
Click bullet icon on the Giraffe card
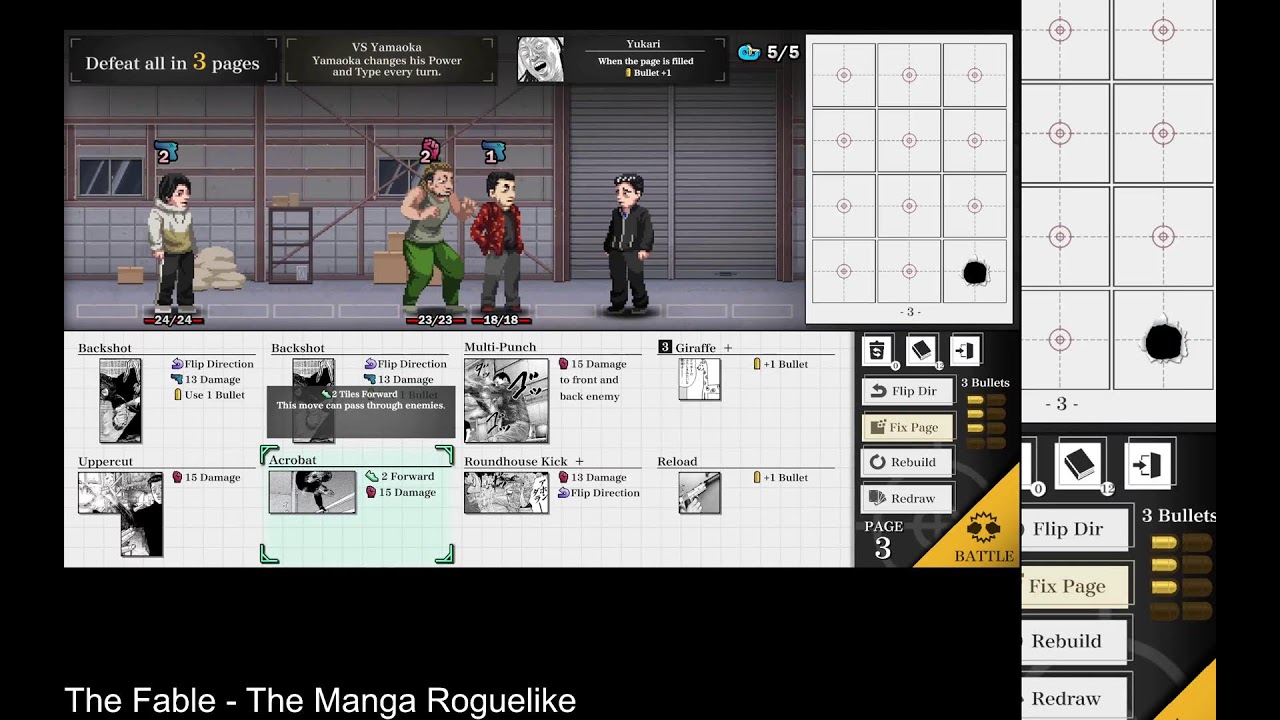[x=757, y=364]
